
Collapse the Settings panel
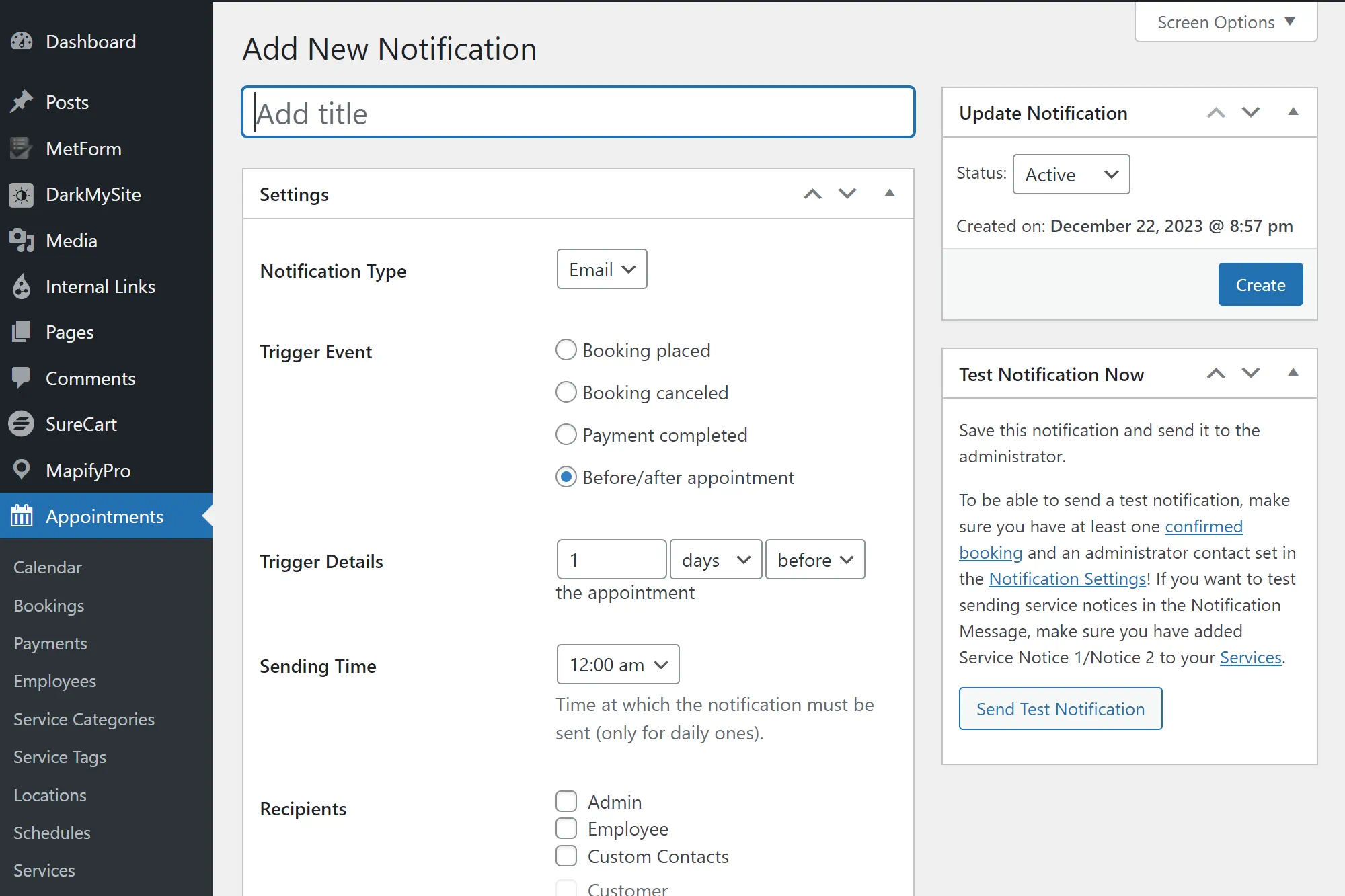click(x=889, y=194)
